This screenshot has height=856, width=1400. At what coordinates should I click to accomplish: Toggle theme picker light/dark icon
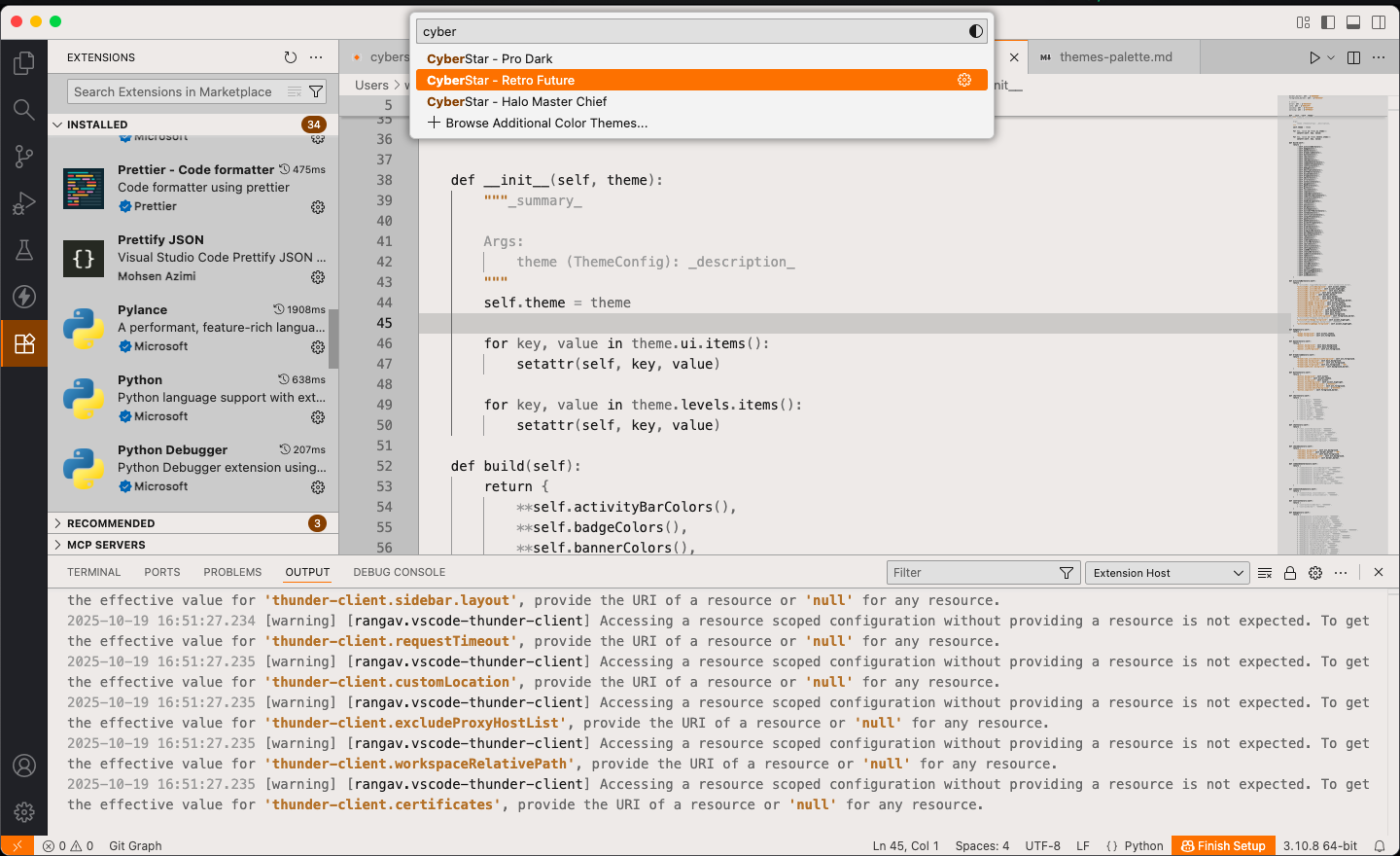(x=976, y=31)
